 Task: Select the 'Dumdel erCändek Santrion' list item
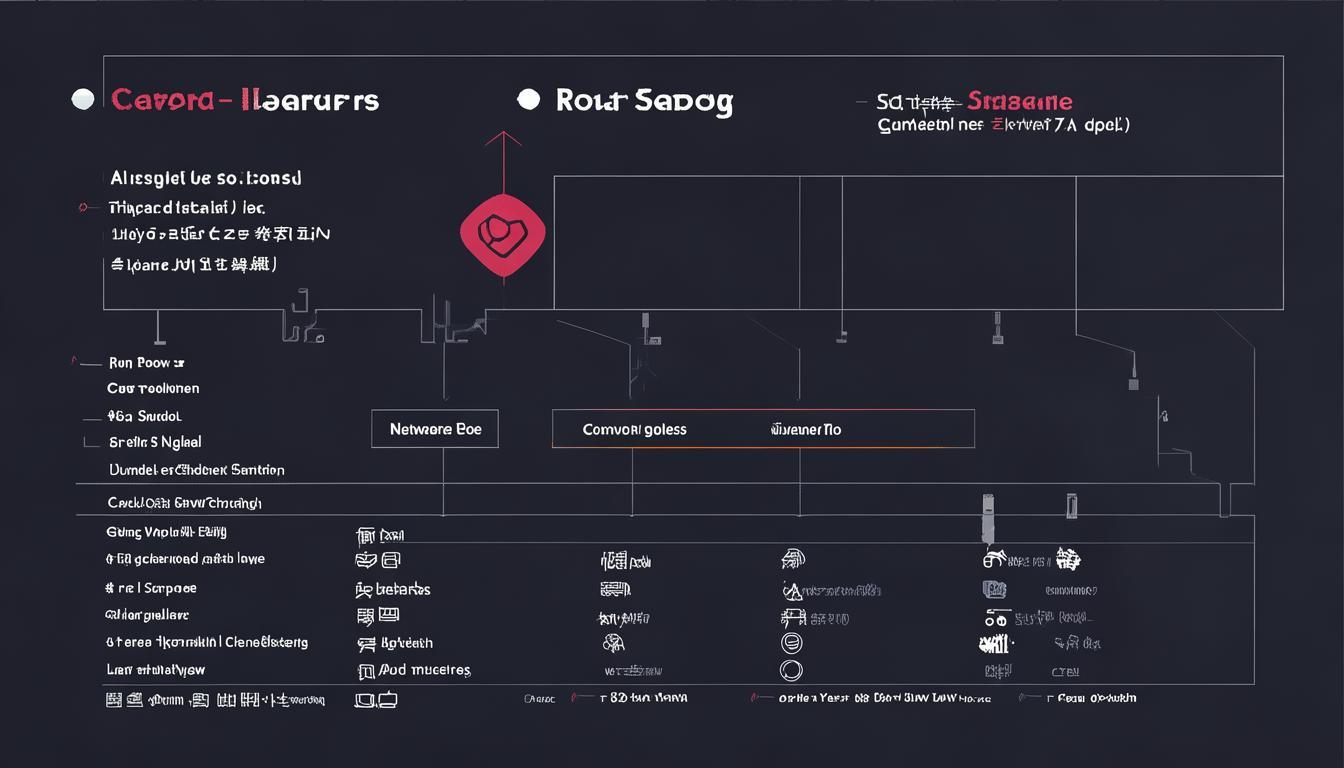[196, 470]
